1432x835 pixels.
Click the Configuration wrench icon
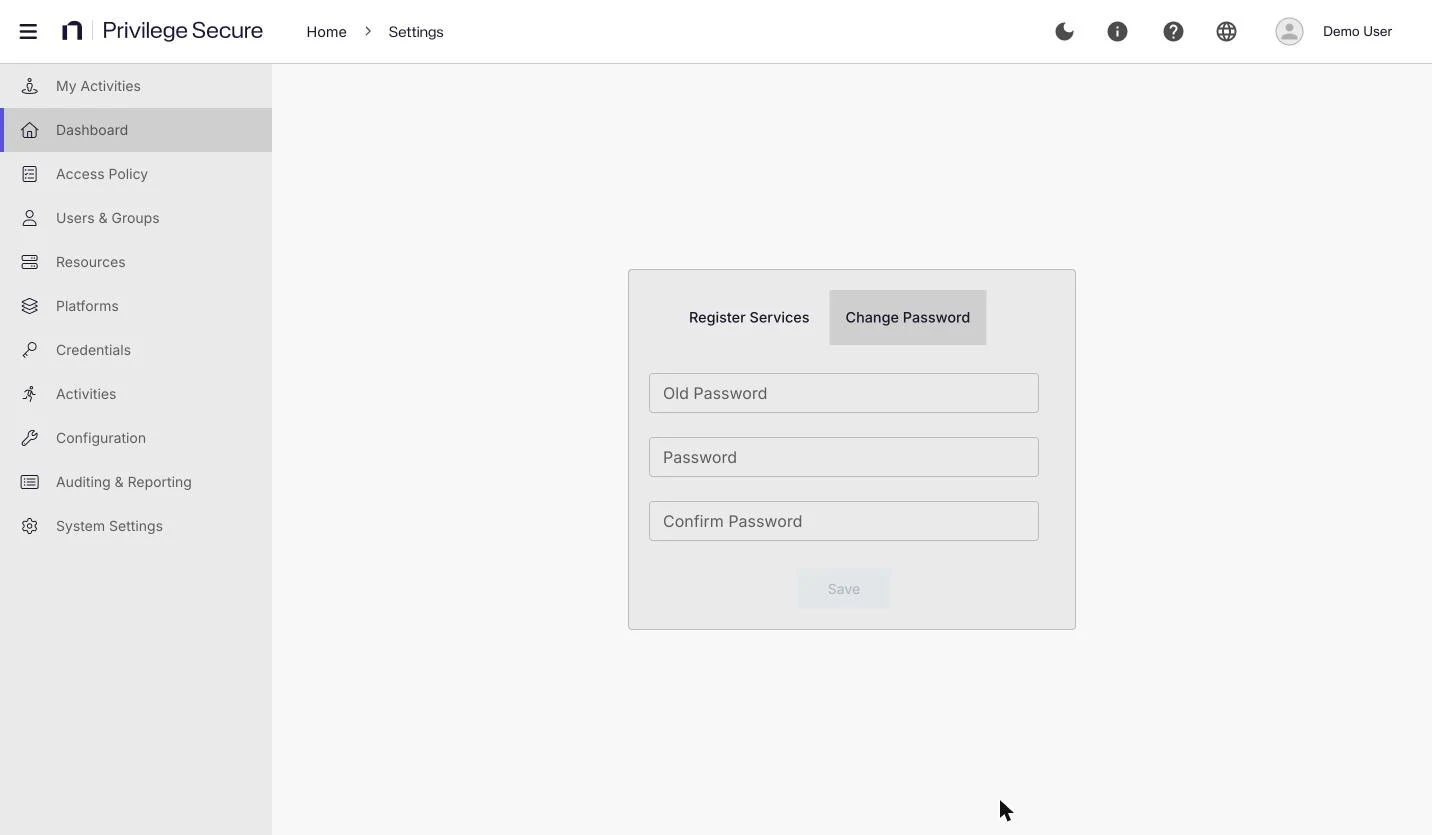(x=30, y=438)
